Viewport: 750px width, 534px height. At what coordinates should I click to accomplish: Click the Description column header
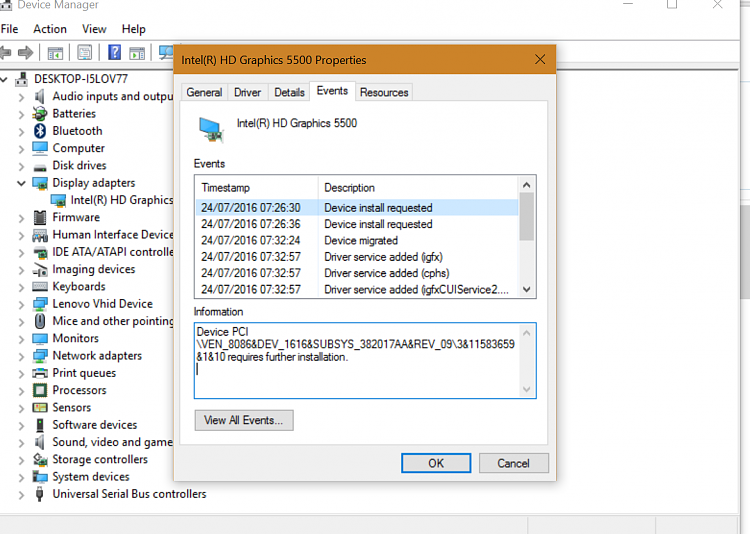(x=418, y=188)
